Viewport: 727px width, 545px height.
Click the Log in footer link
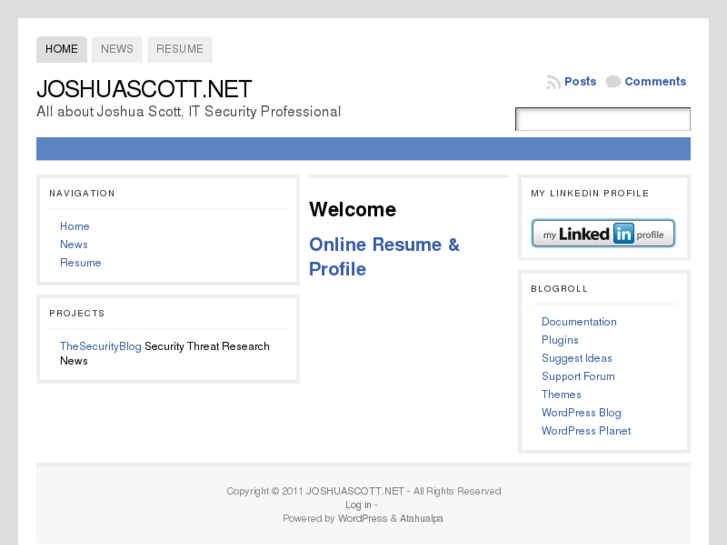(358, 505)
